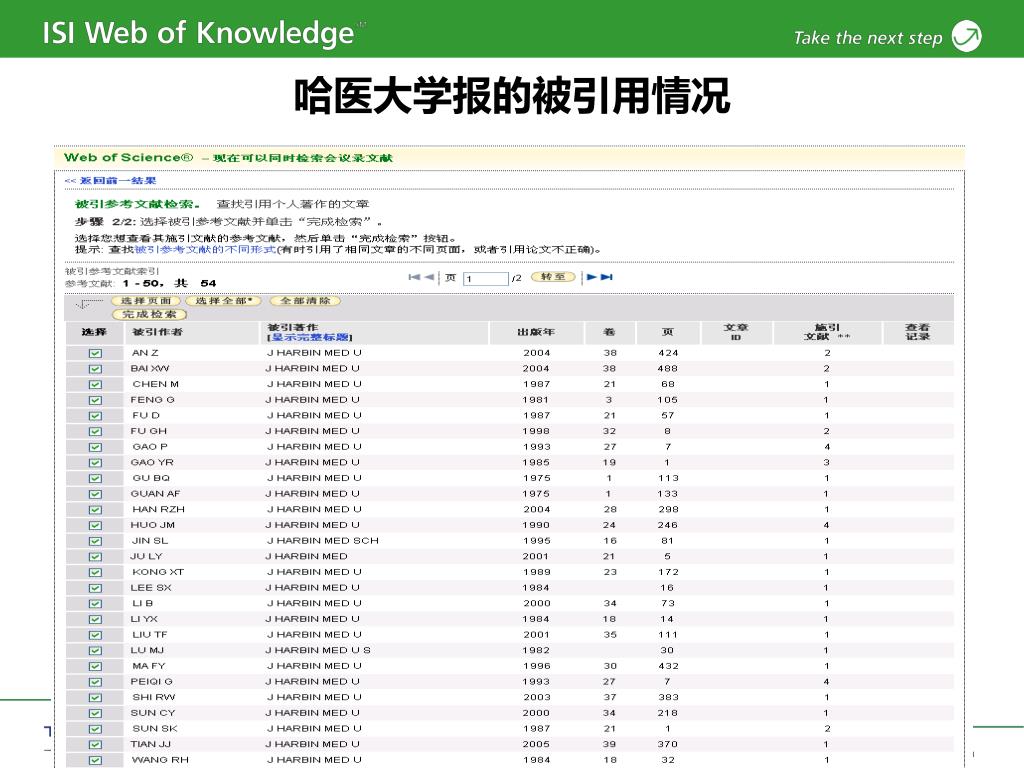This screenshot has width=1024, height=768.
Task: Toggle the FENG G row checkbox
Action: (95, 400)
